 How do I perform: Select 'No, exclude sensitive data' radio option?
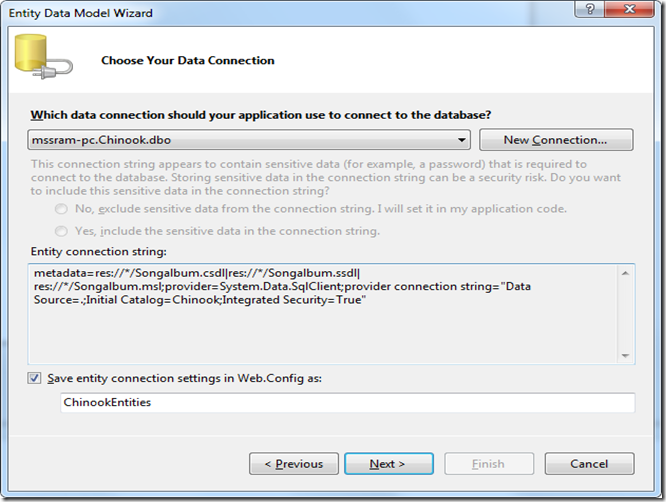coord(62,209)
